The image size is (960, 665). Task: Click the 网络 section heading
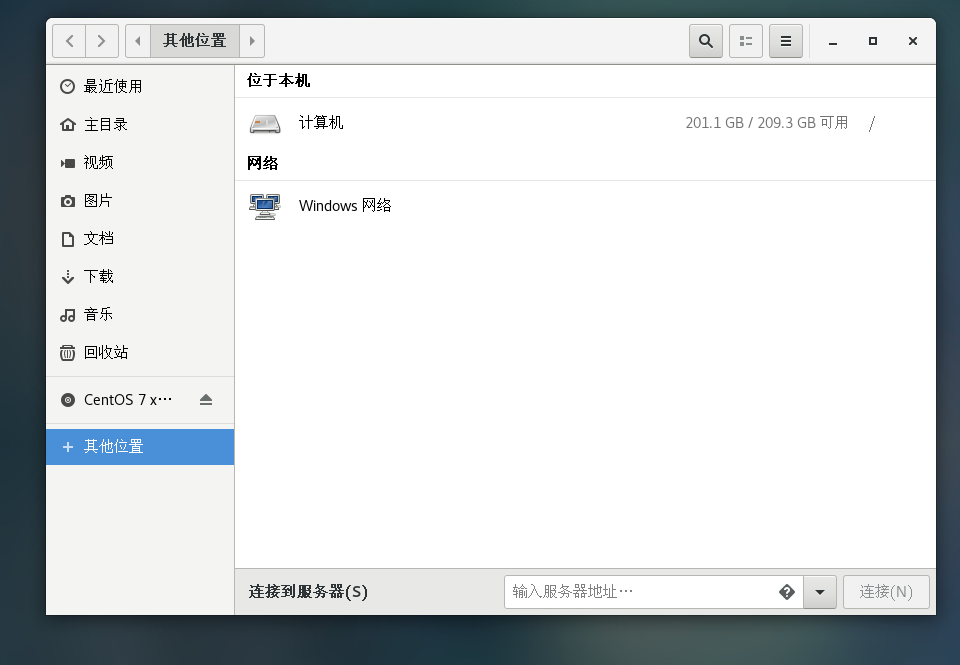(x=263, y=163)
